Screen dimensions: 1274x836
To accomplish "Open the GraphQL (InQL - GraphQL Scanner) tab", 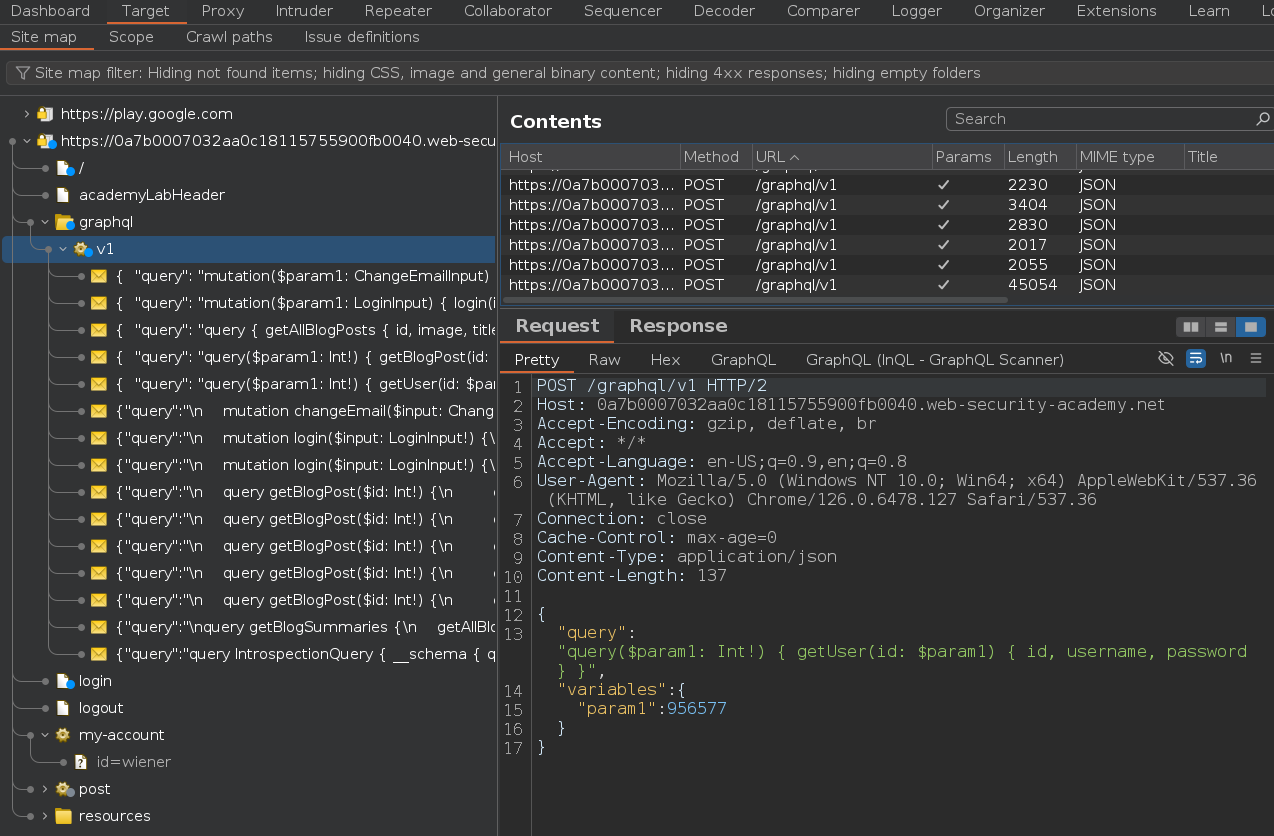I will (935, 359).
